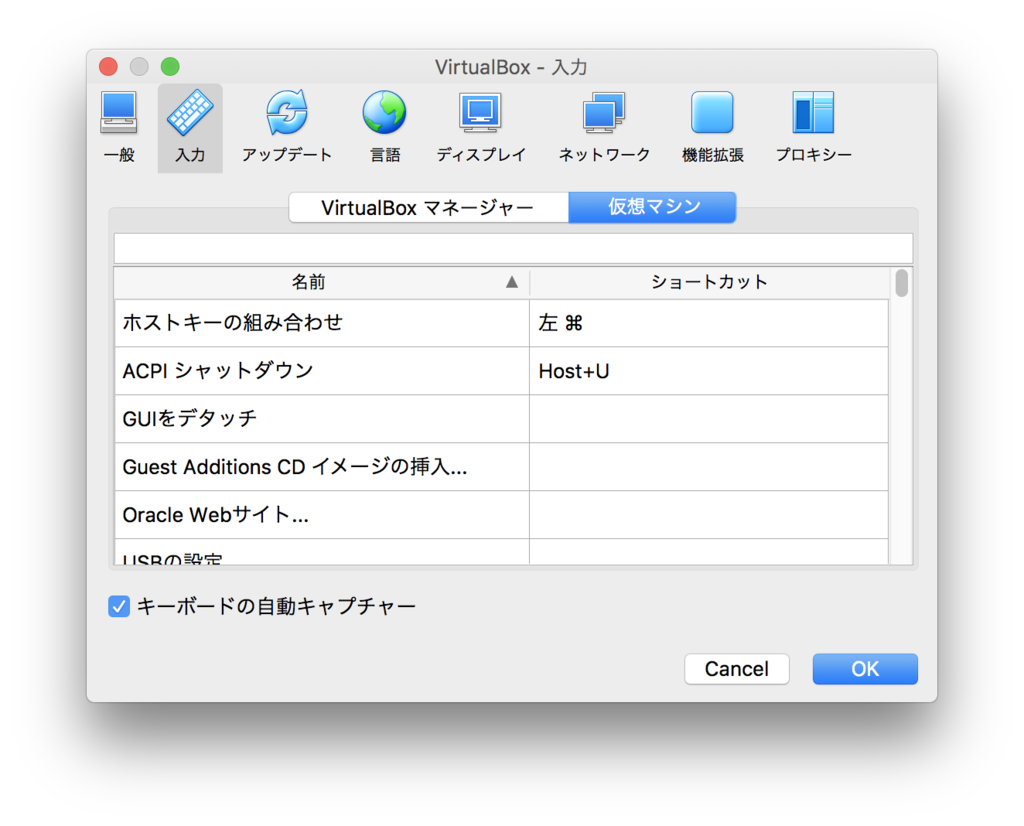
Task: Click the ショートカット column header
Action: pyautogui.click(x=709, y=282)
